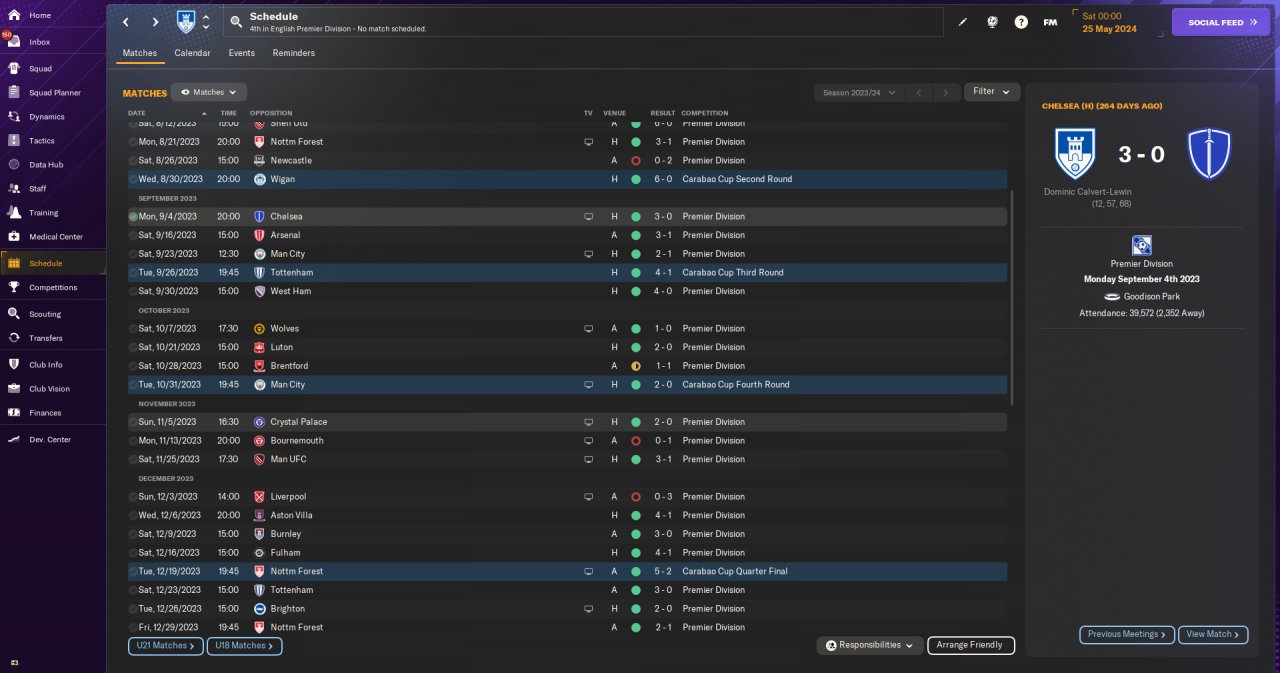Go to next season arrow
The width and height of the screenshot is (1280, 673).
(x=946, y=92)
